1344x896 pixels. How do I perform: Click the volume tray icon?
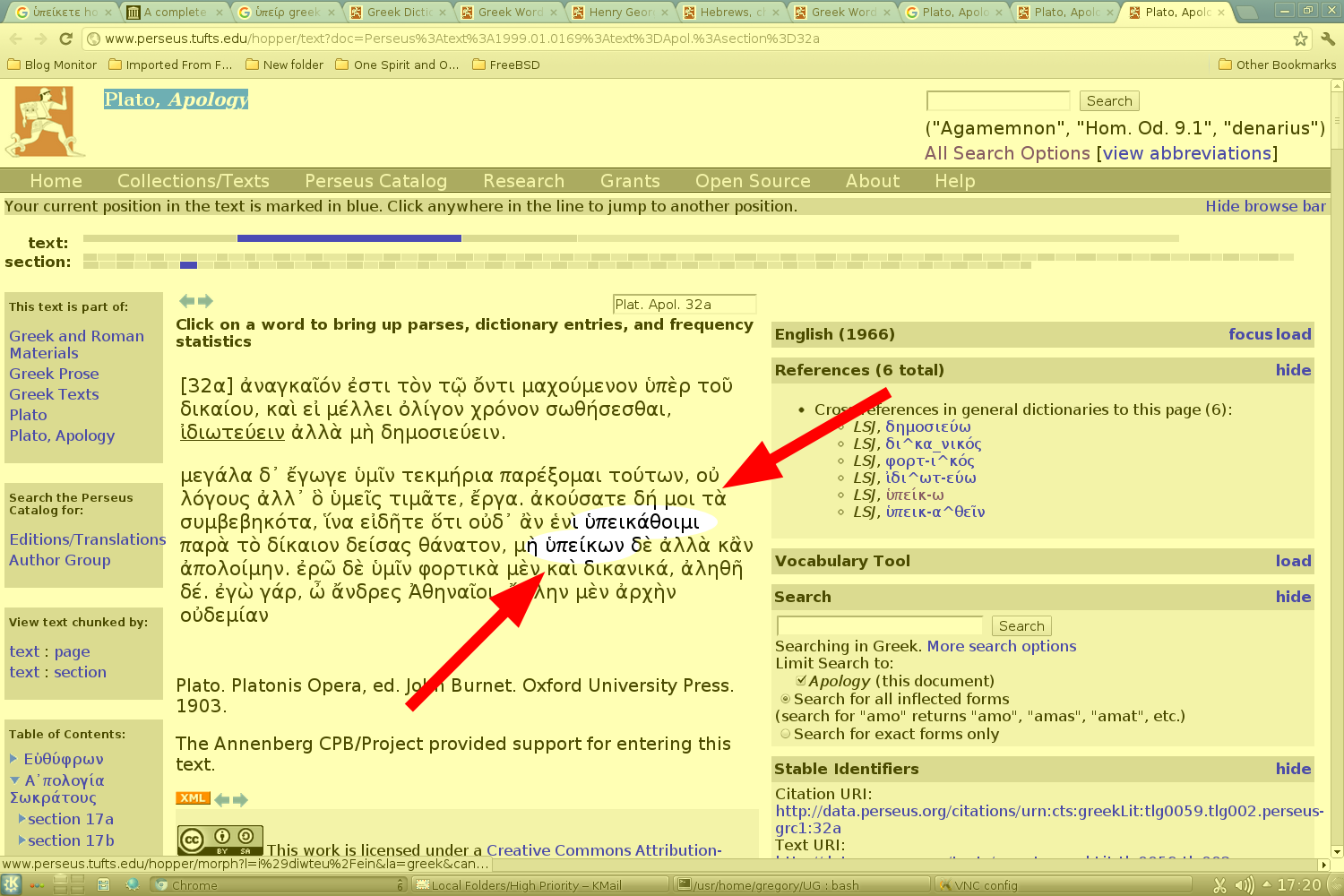[x=1245, y=885]
